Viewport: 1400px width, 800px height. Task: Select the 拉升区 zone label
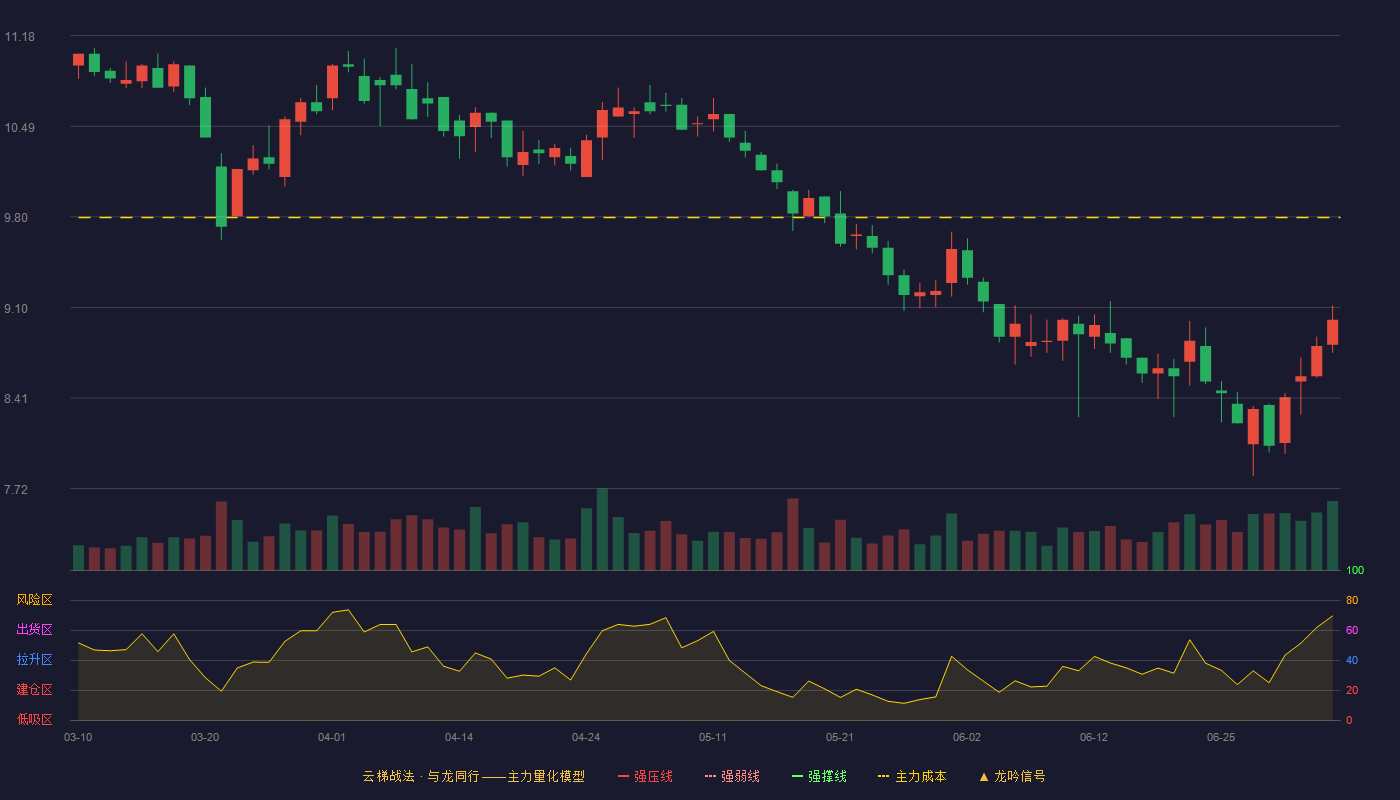(x=34, y=660)
